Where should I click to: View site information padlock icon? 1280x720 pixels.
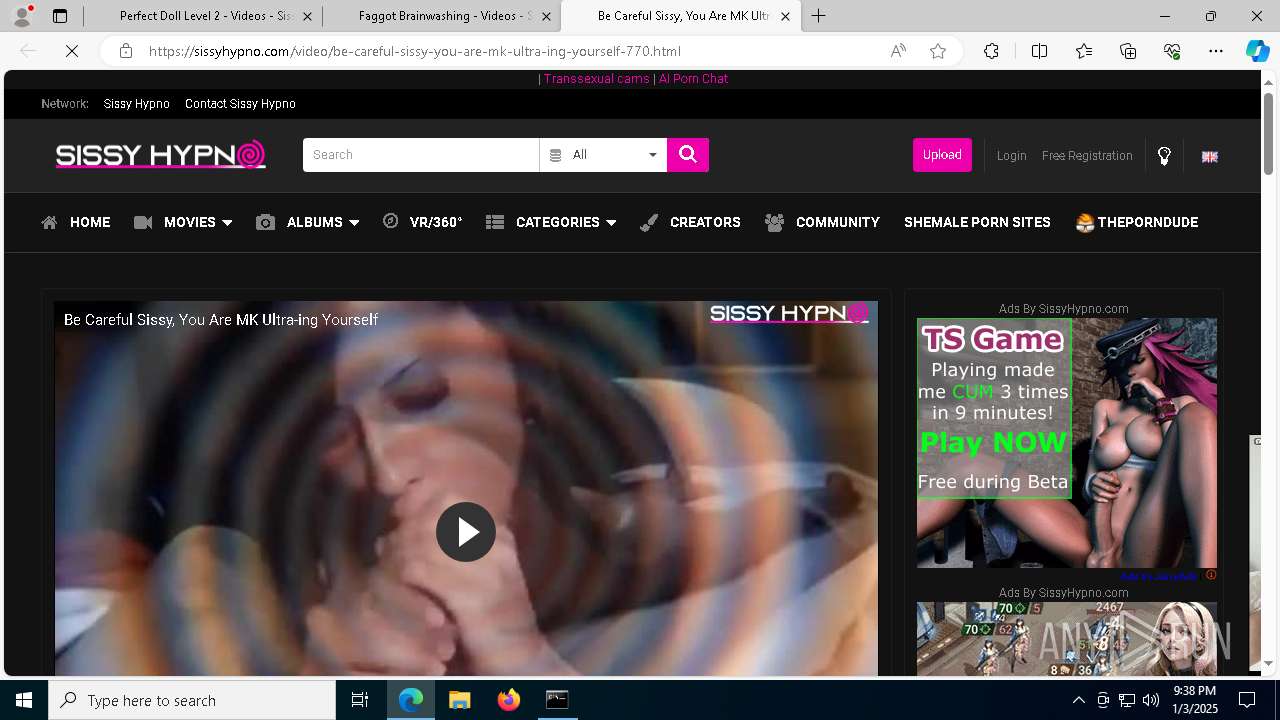pyautogui.click(x=126, y=51)
